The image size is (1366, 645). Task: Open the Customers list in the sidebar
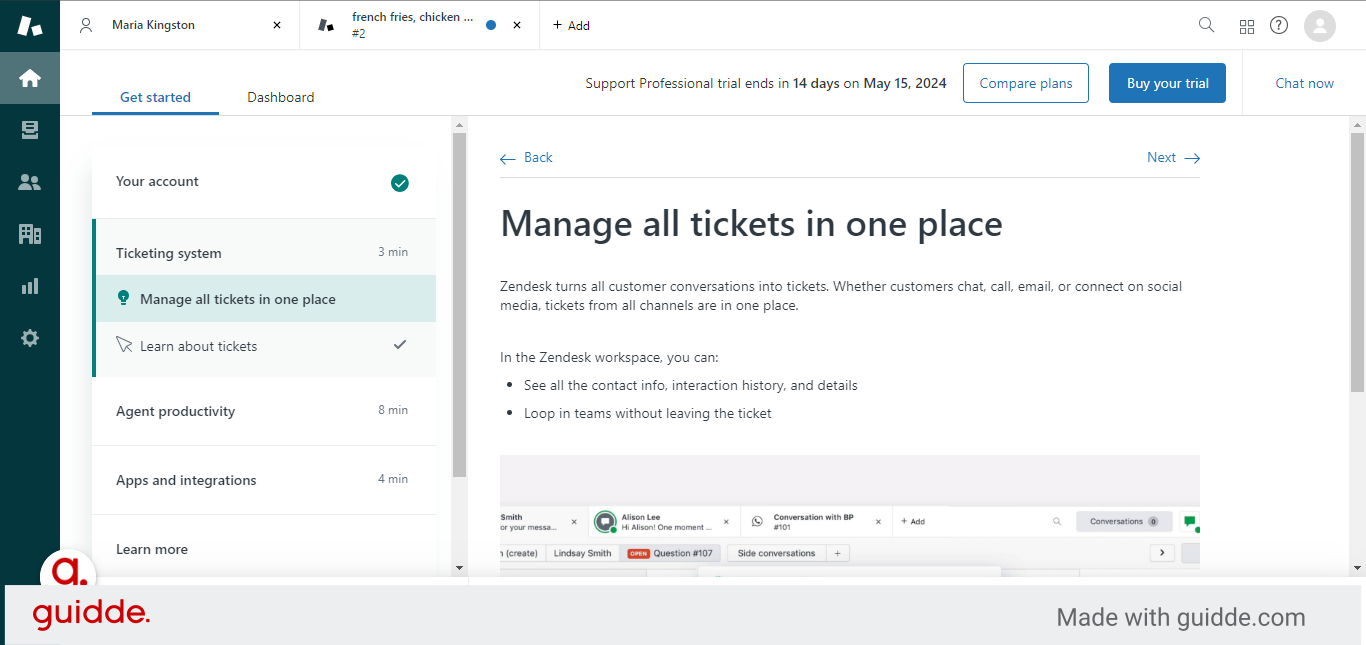pyautogui.click(x=30, y=182)
